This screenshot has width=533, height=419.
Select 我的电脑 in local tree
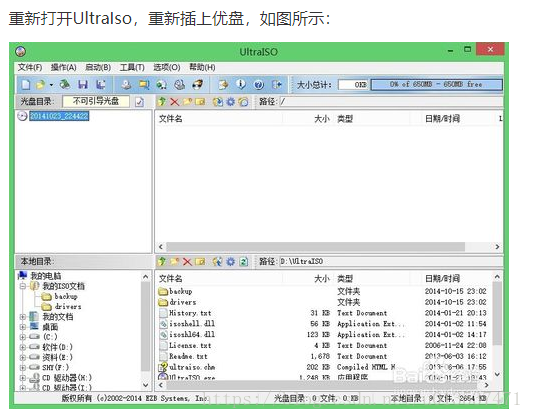point(46,276)
